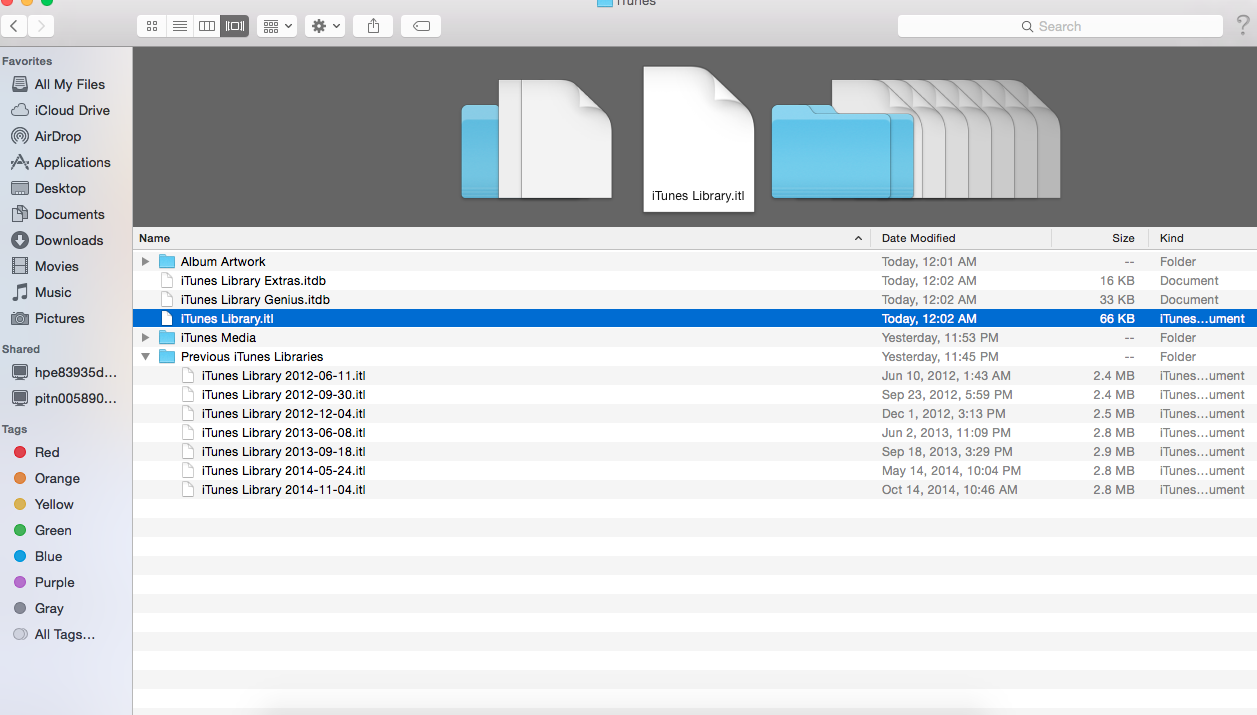Switch to Cover Flow view
Image resolution: width=1257 pixels, height=715 pixels.
coord(235,26)
